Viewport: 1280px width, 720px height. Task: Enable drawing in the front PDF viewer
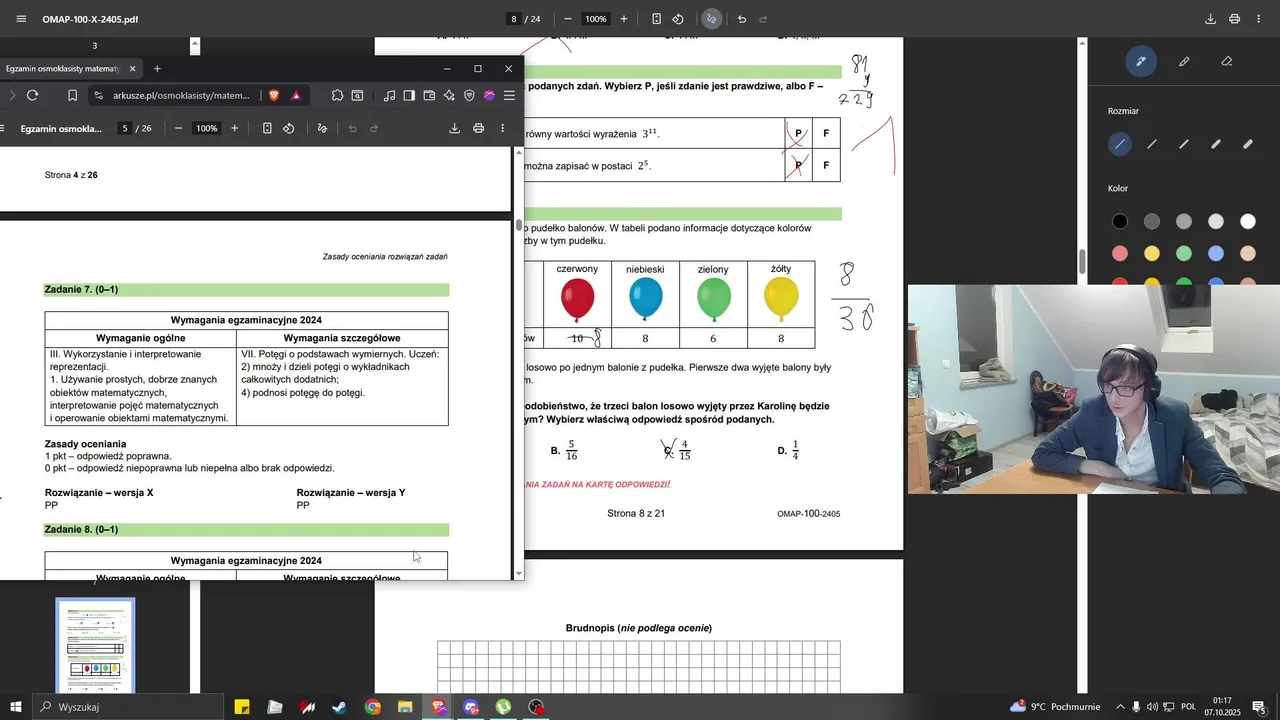point(322,128)
